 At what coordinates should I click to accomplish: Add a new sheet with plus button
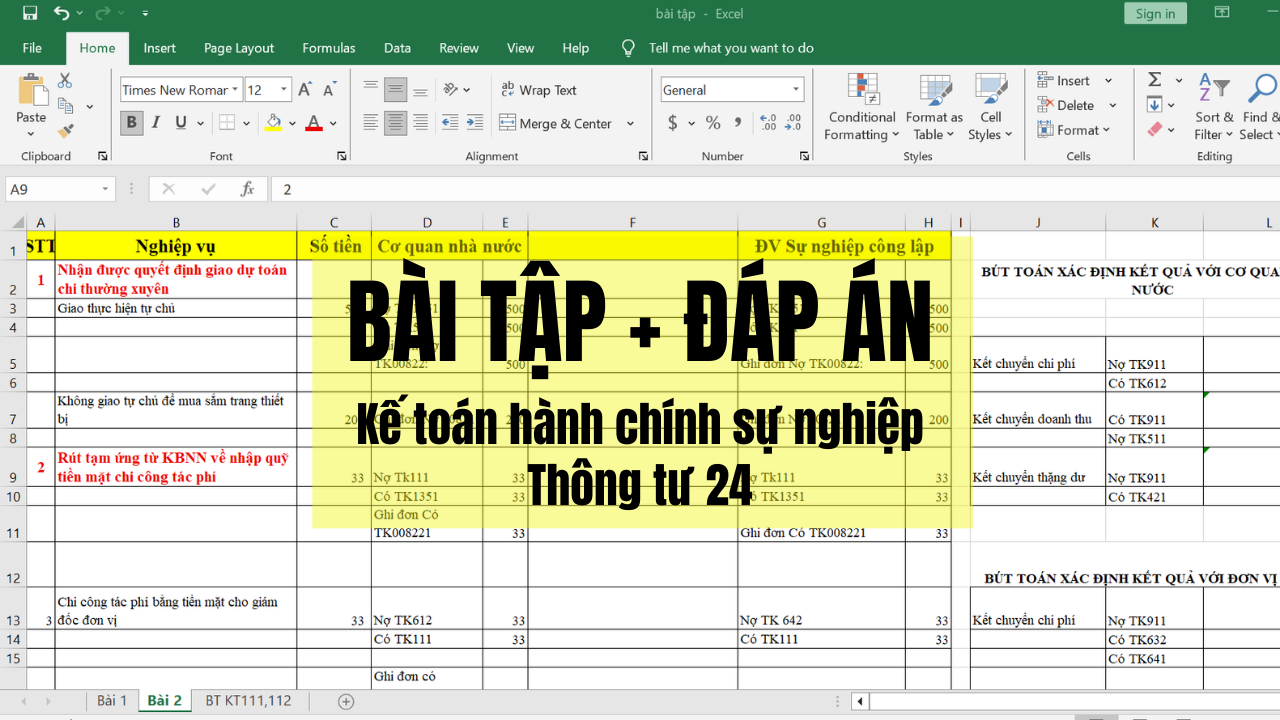pos(346,701)
